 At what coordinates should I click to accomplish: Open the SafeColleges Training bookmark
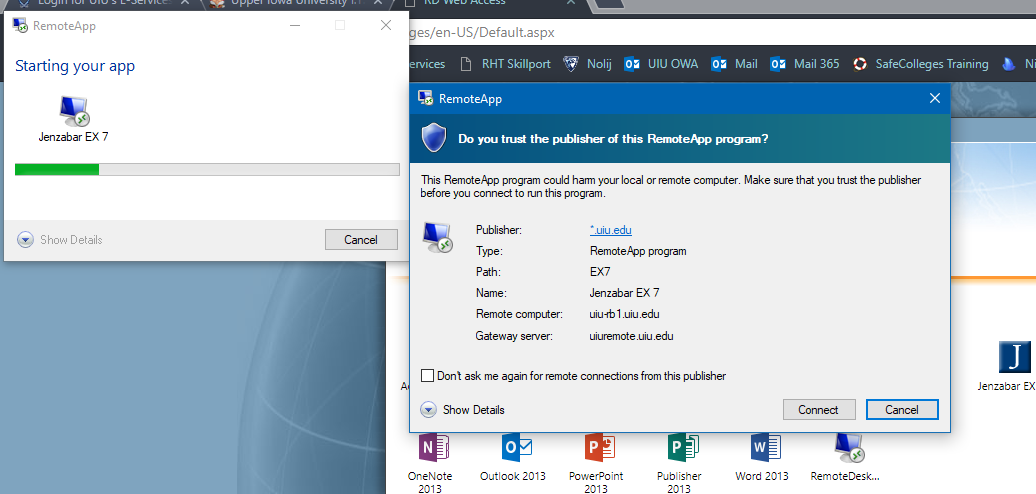[920, 64]
